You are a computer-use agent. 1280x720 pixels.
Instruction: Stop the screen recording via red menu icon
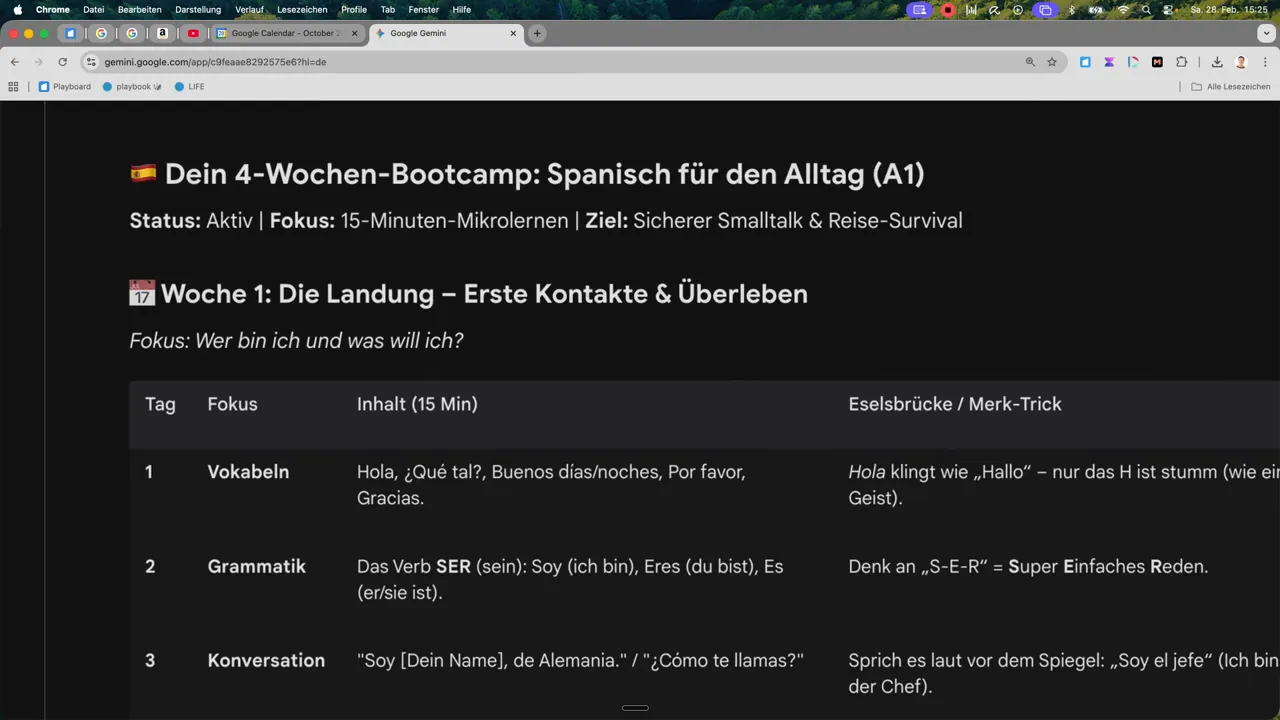click(x=947, y=9)
